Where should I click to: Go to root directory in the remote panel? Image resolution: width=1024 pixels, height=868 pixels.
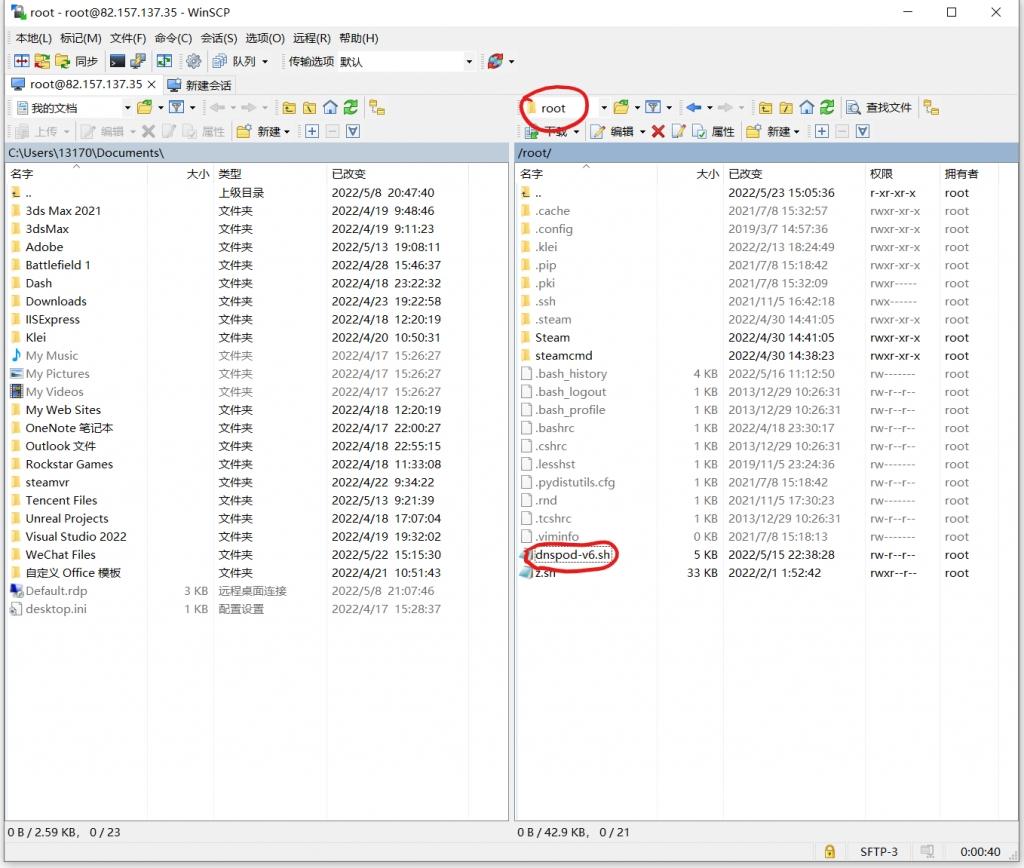pos(786,108)
